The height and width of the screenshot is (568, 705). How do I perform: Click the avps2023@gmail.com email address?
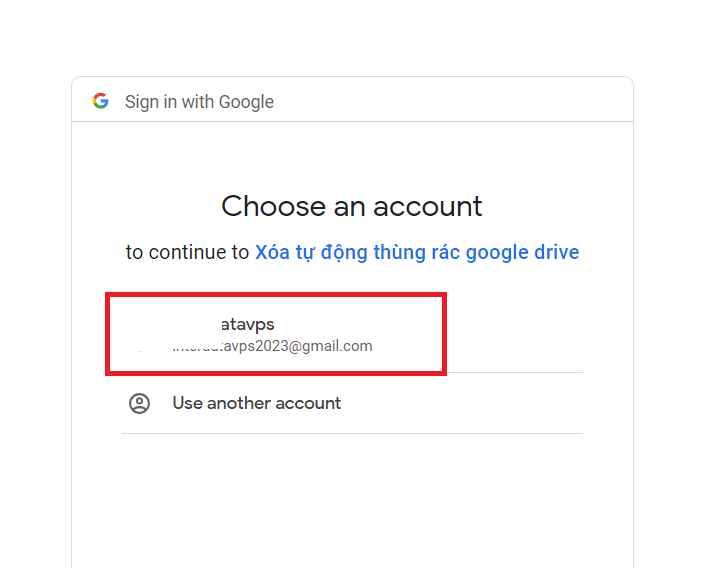[272, 346]
